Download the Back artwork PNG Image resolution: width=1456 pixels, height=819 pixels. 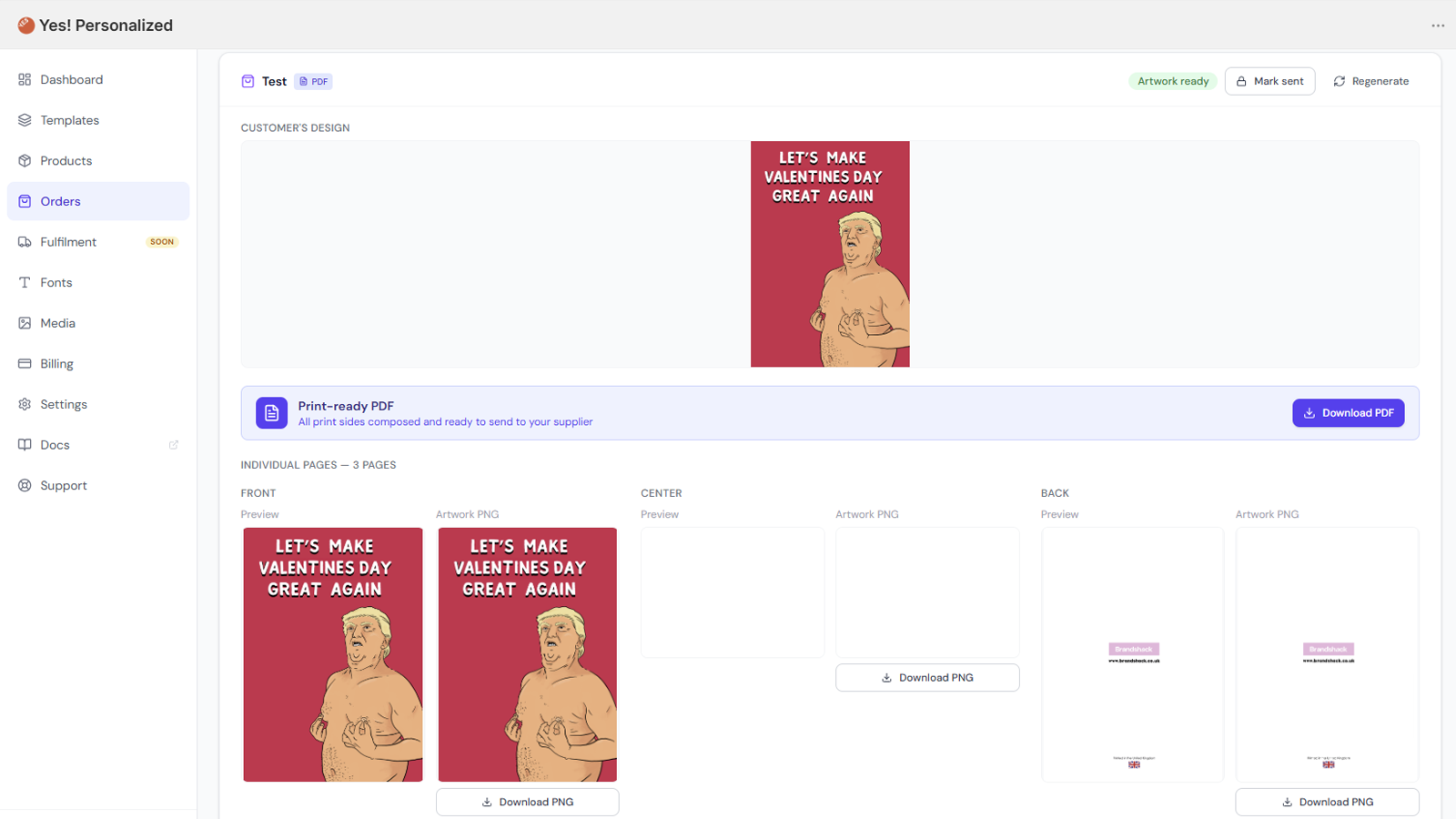(1327, 802)
